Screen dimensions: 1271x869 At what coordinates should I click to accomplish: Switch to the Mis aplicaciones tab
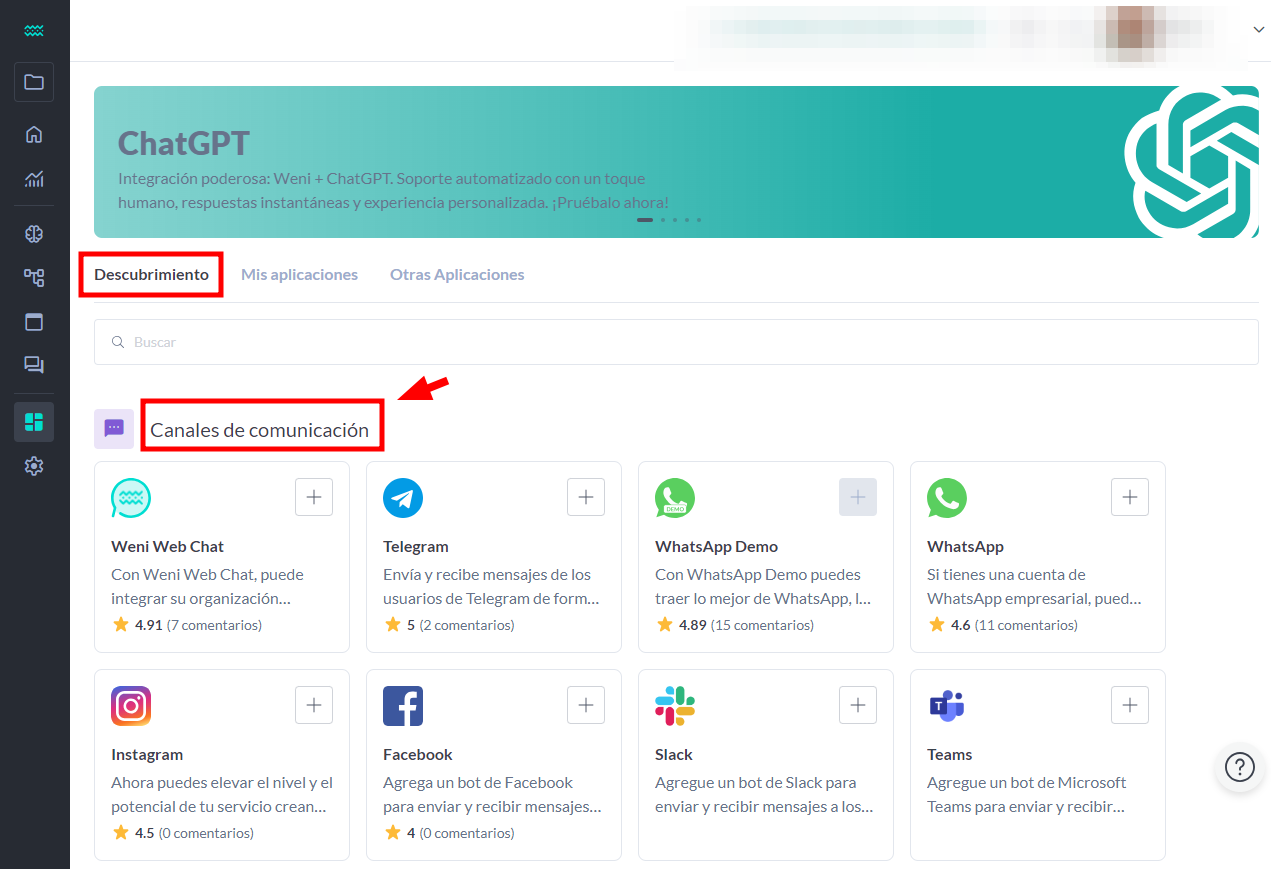299,274
